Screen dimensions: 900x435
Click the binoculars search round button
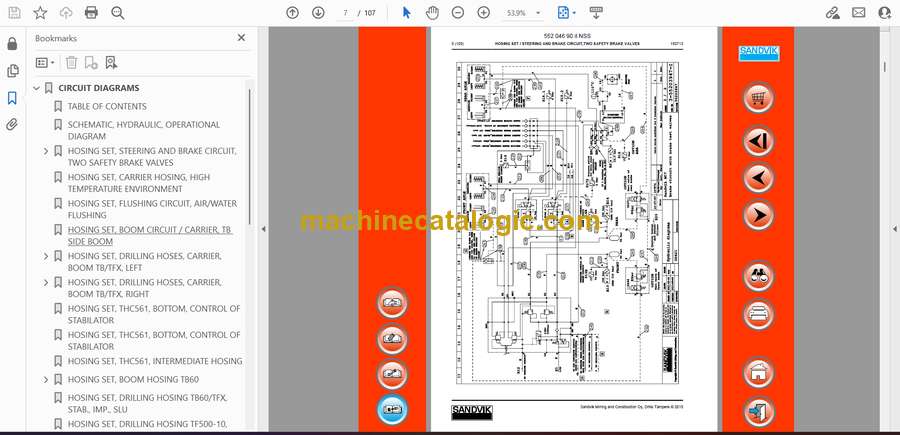(x=758, y=276)
